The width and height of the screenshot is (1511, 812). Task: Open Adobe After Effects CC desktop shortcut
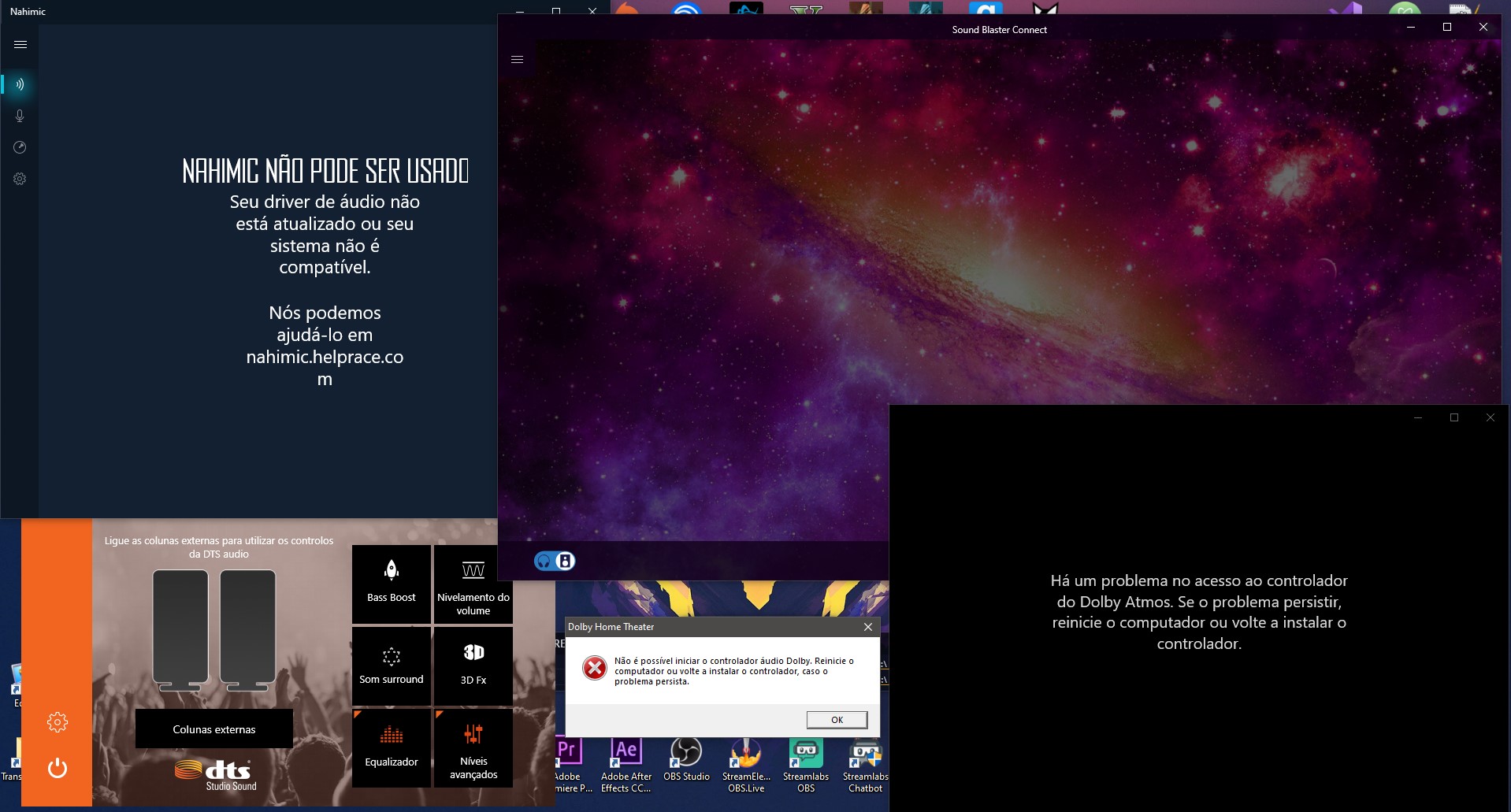click(x=626, y=765)
